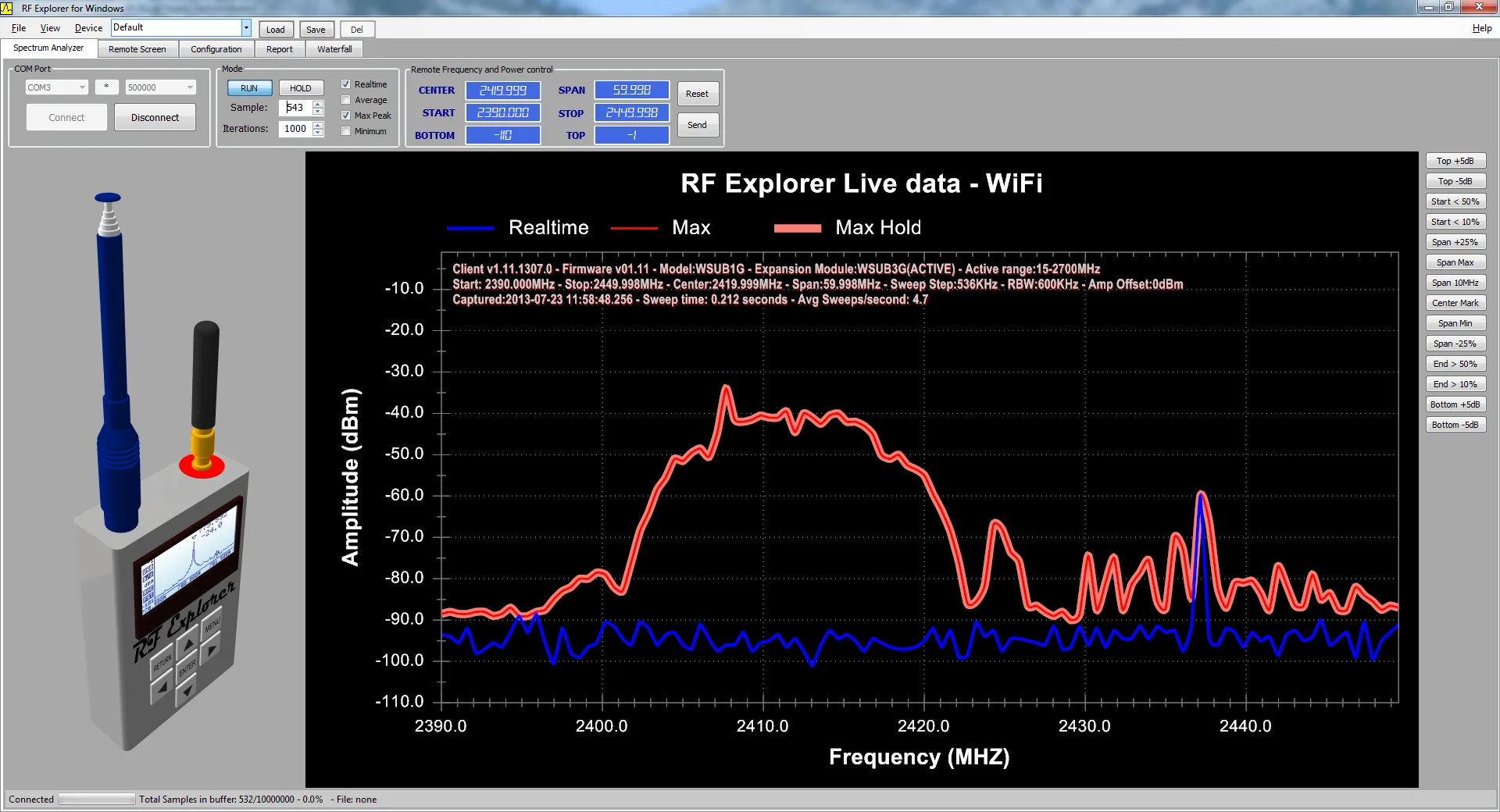Switch to the Waterfall tab
Viewport: 1500px width, 812px height.
(334, 49)
